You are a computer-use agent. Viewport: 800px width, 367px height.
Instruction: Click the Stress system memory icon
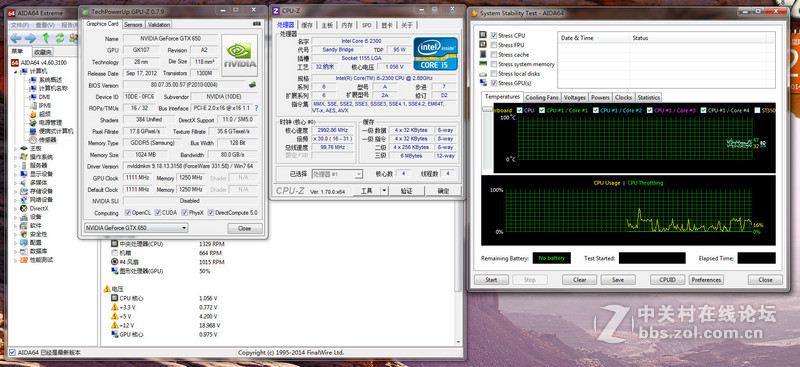483,64
